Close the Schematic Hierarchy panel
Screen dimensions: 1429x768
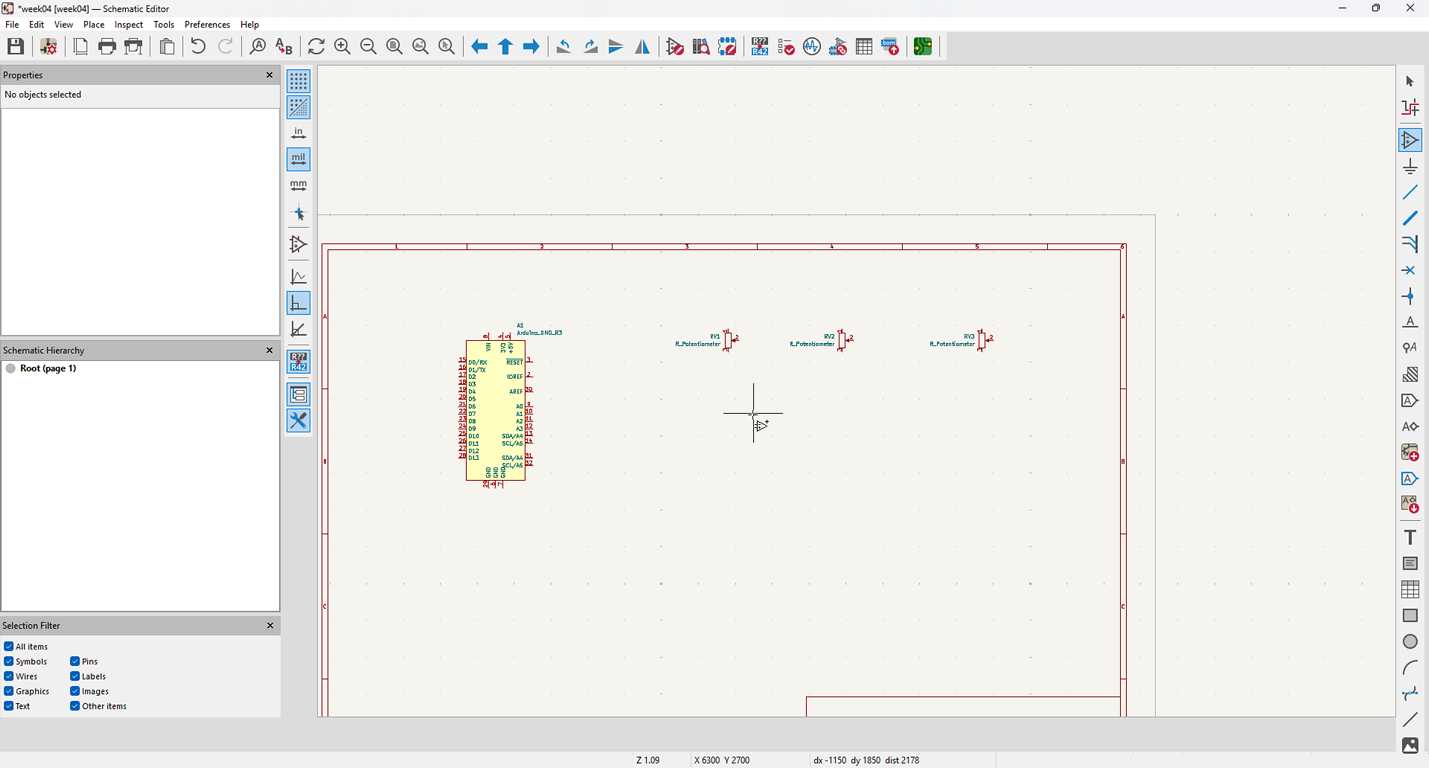(x=269, y=350)
